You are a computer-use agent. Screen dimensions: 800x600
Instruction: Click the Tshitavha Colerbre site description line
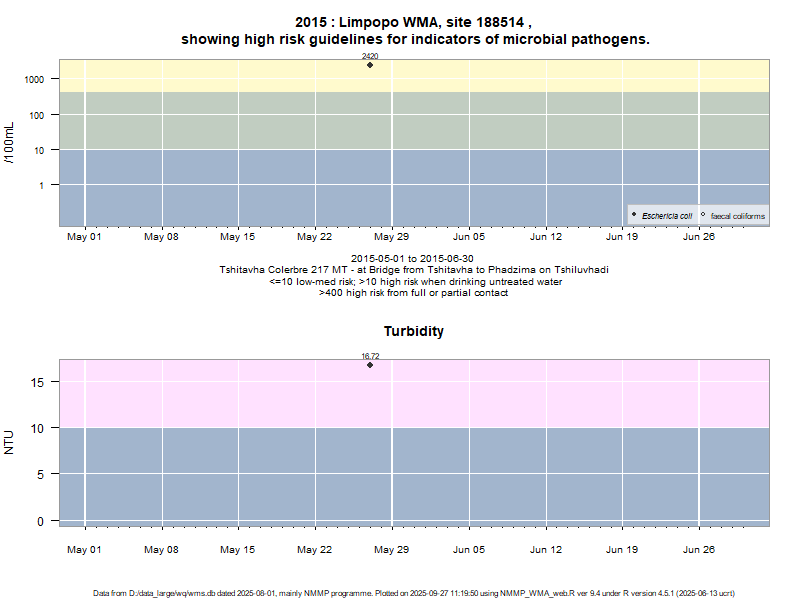413,270
